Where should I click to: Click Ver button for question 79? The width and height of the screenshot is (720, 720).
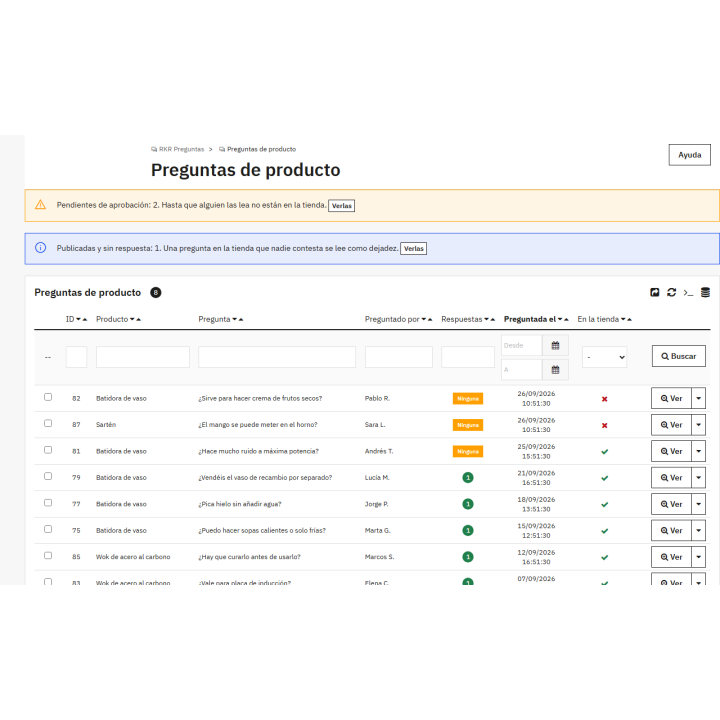[x=671, y=478]
